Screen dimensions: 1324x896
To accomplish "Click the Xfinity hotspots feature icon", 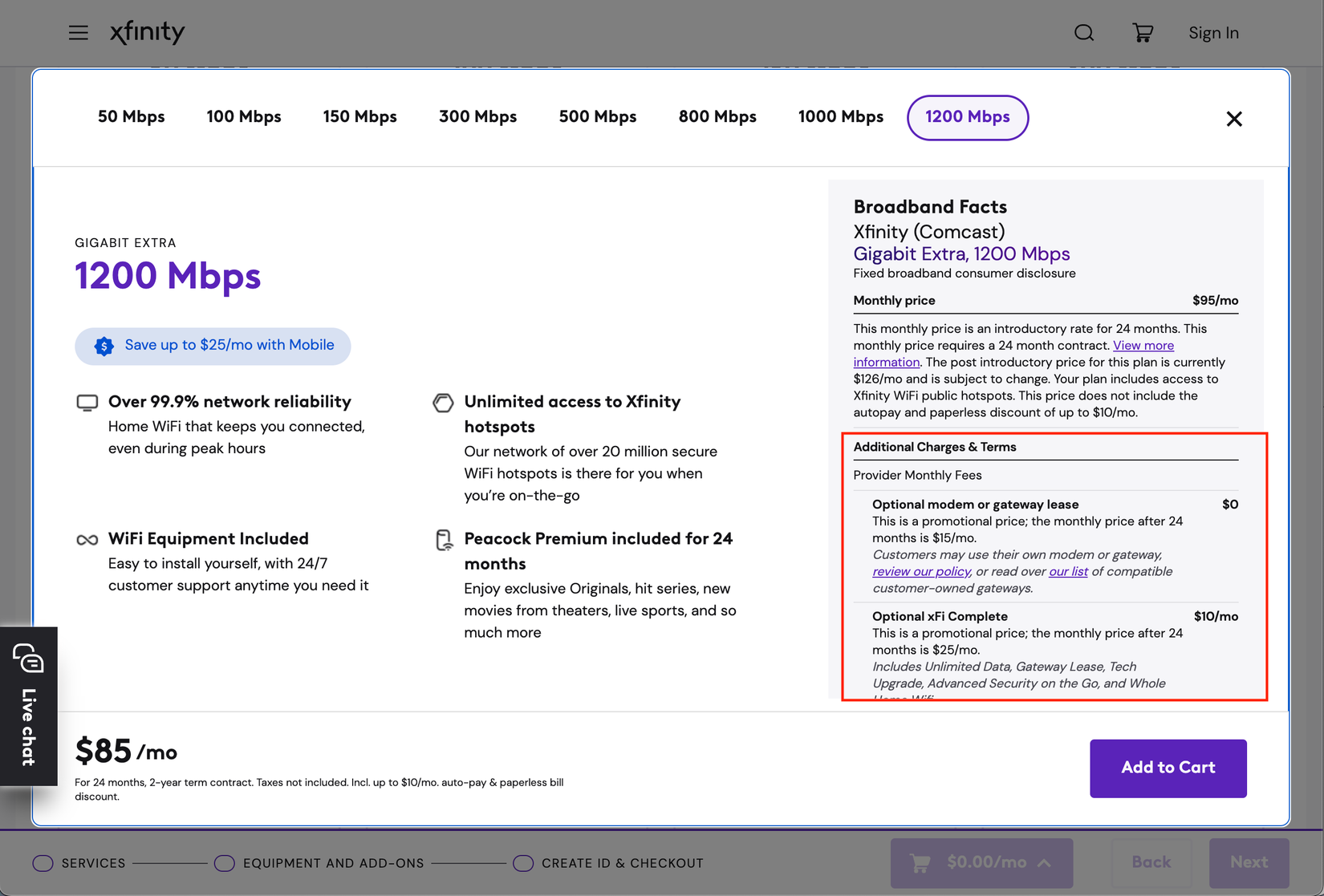I will point(443,403).
